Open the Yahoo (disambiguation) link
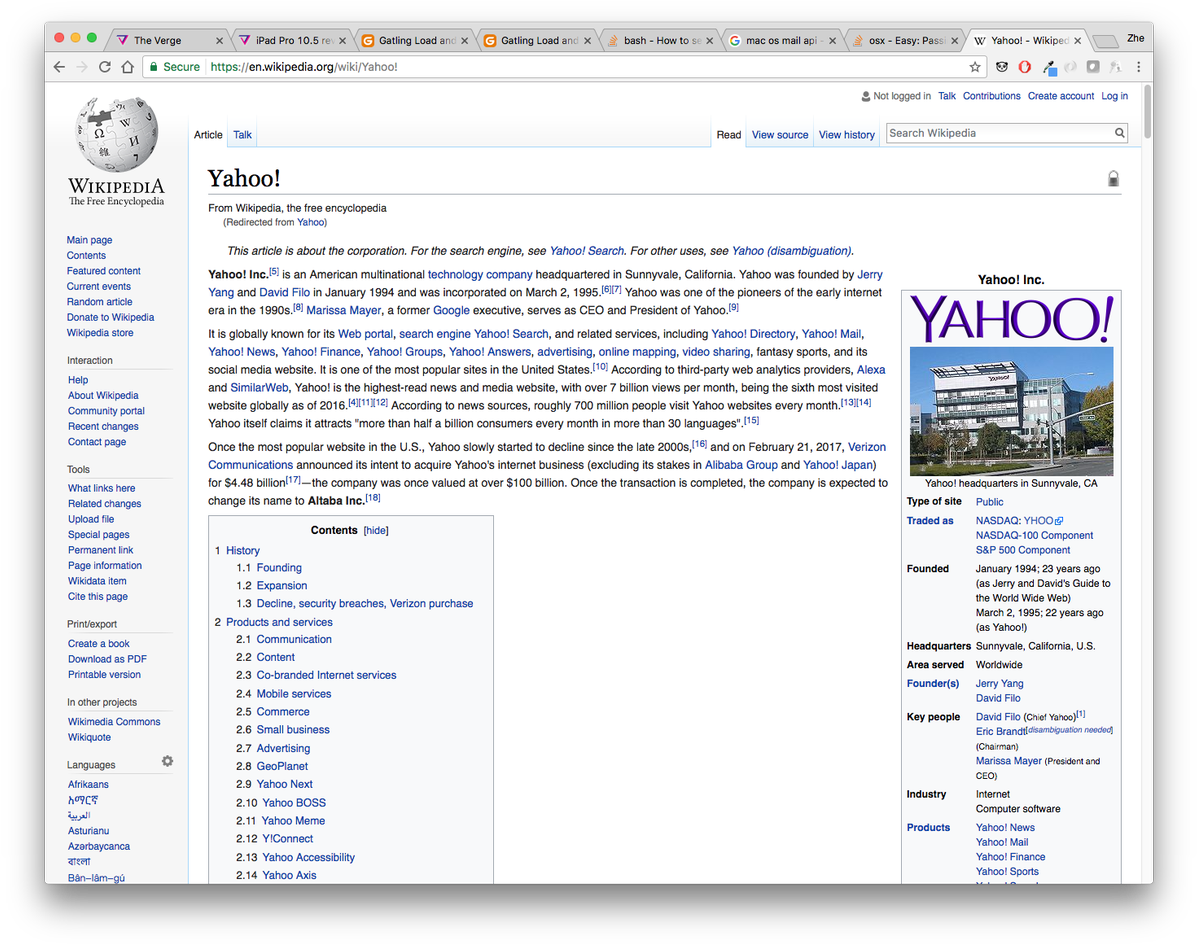Viewport: 1197px width, 944px height. coord(792,251)
